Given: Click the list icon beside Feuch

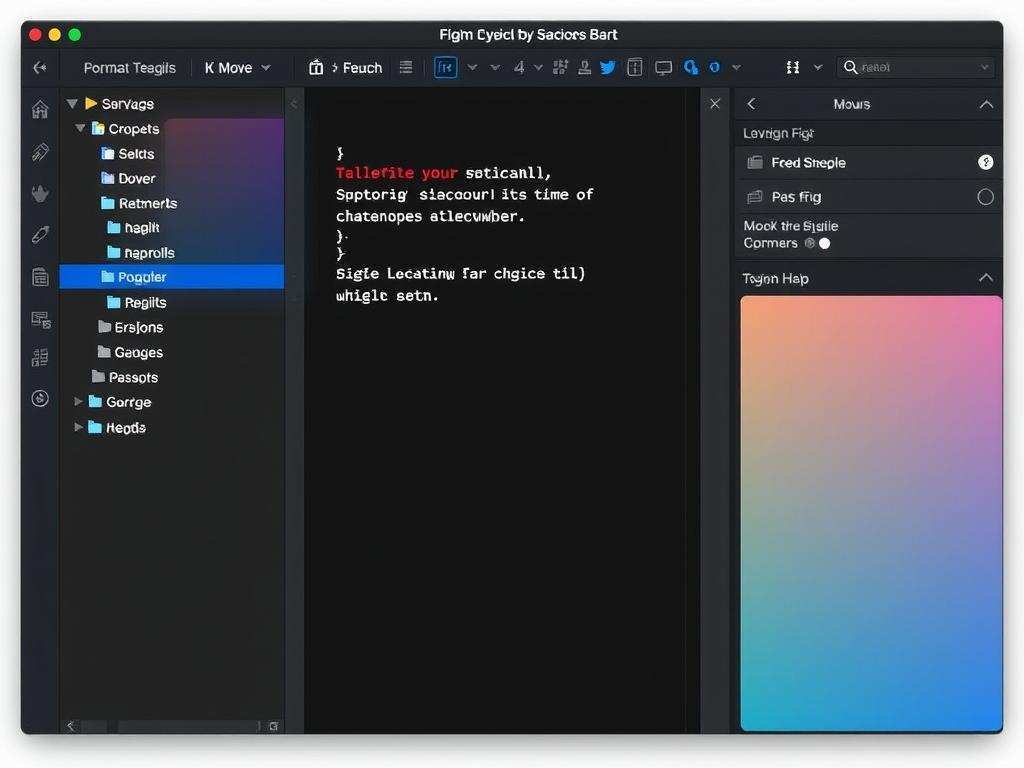Looking at the screenshot, I should click(405, 67).
